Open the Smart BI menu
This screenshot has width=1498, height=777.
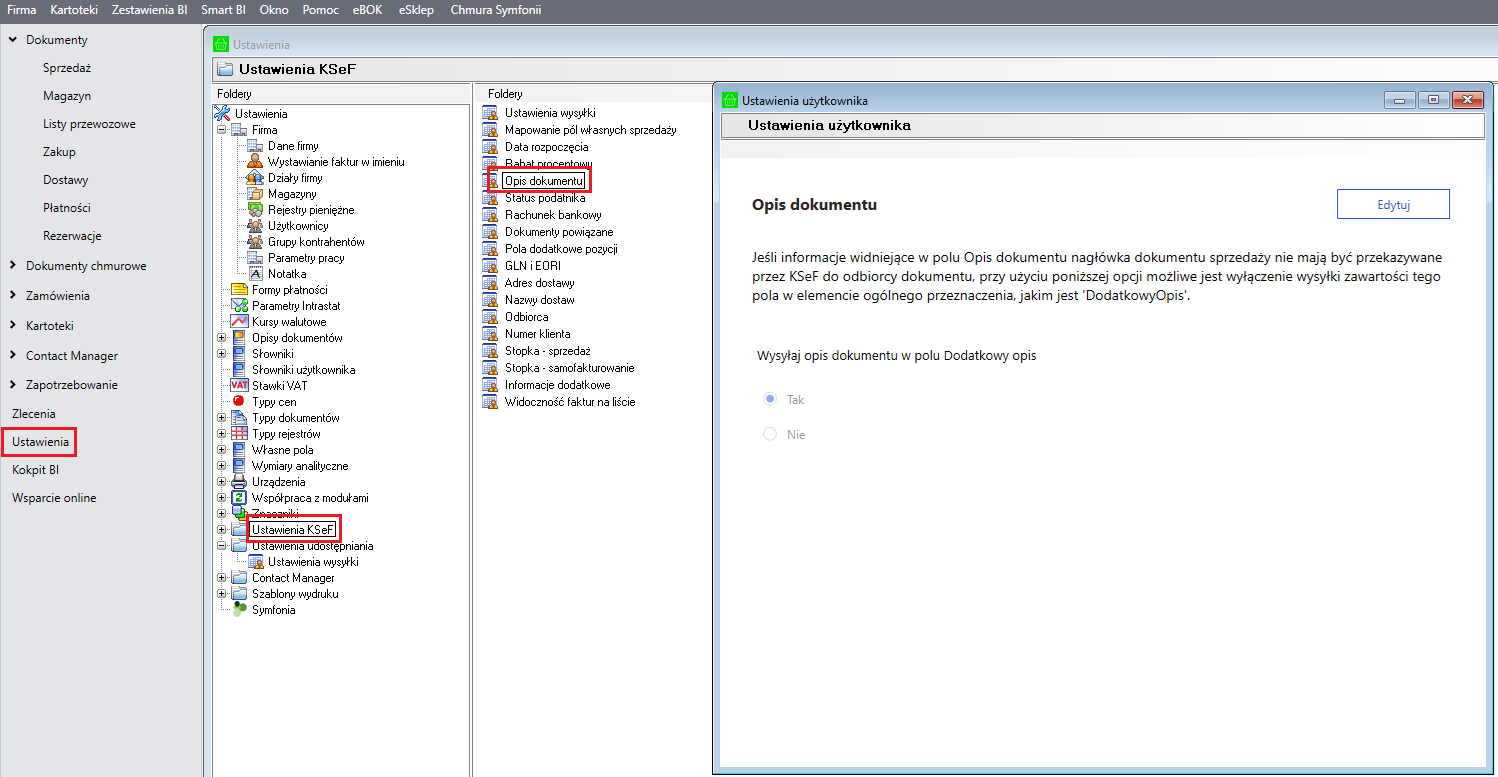[x=224, y=10]
